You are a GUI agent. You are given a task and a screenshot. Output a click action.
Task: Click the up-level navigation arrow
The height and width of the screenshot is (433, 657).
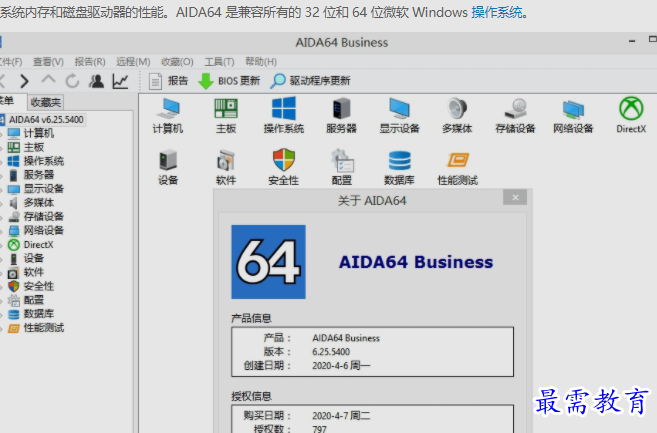[x=49, y=80]
